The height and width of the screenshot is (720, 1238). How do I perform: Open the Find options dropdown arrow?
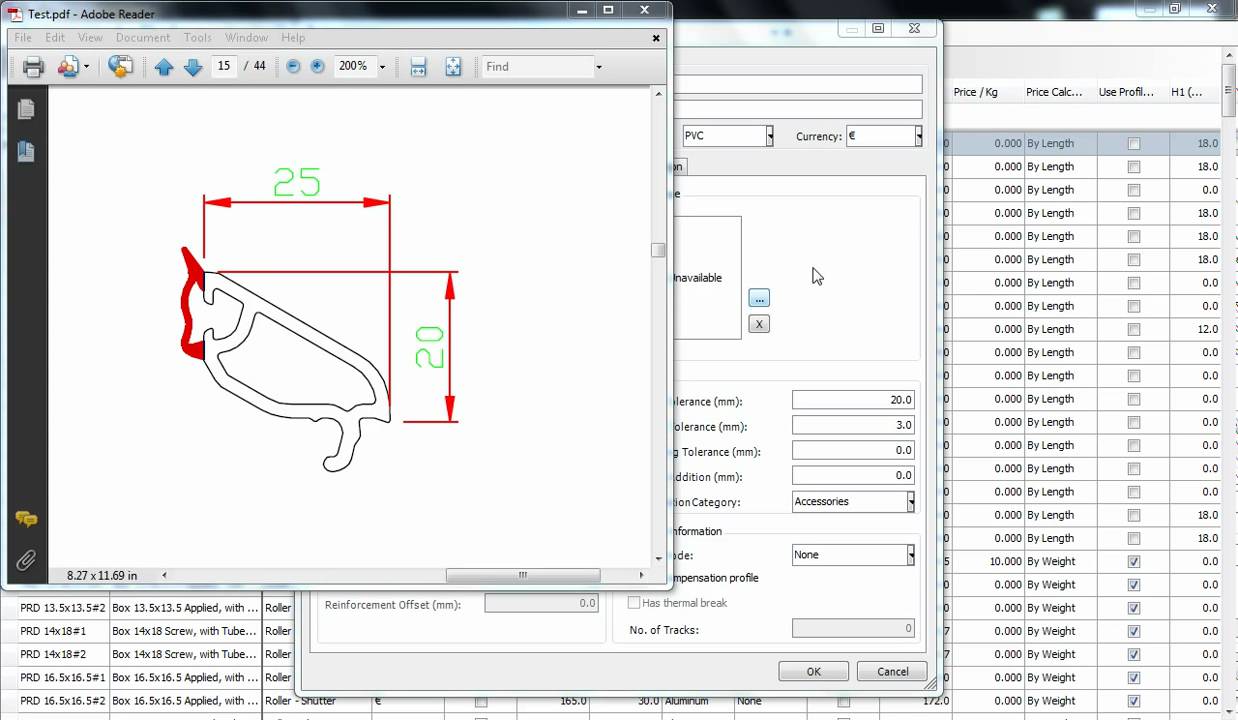(598, 67)
